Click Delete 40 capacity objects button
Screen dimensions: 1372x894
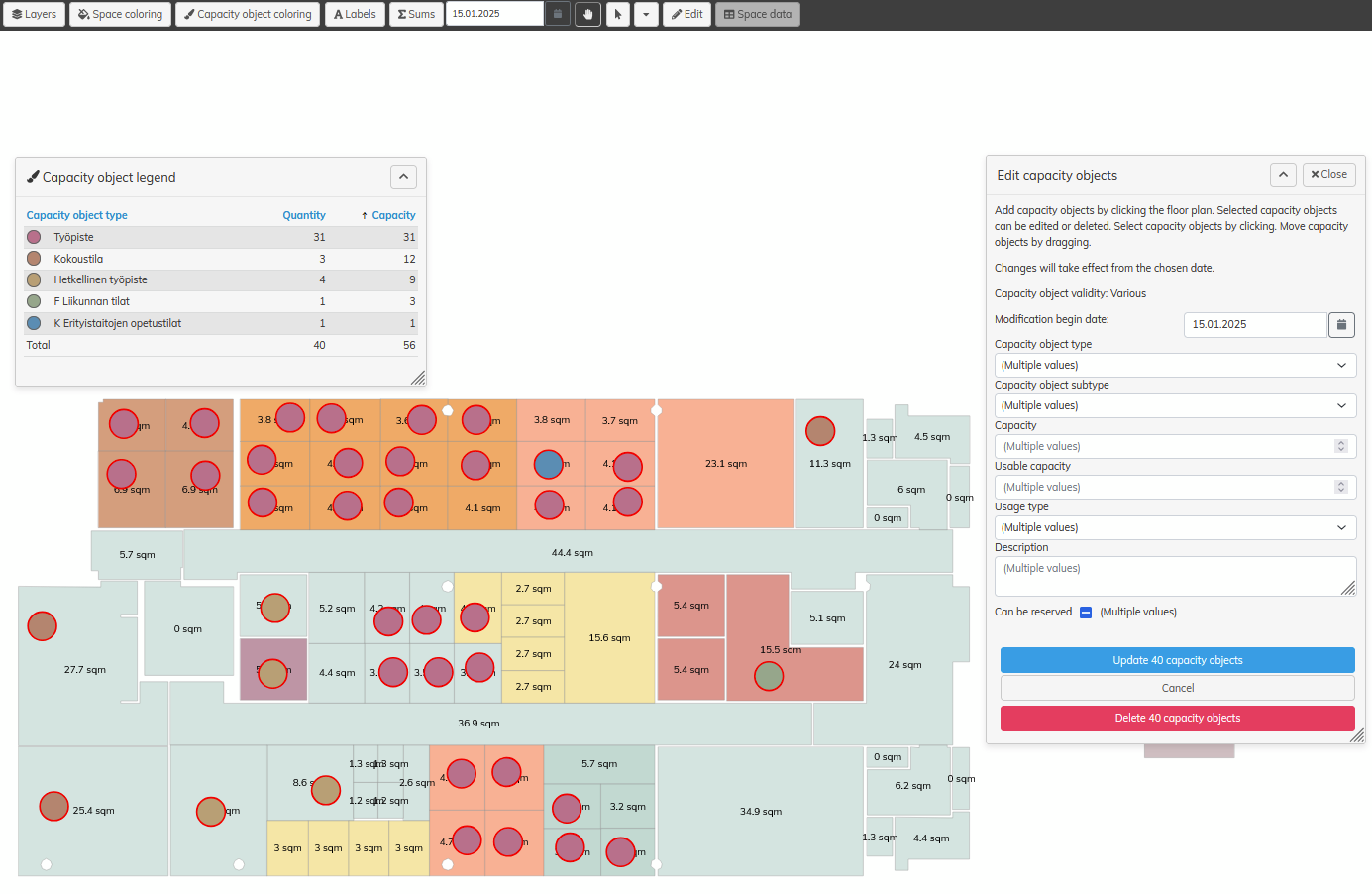click(1177, 718)
